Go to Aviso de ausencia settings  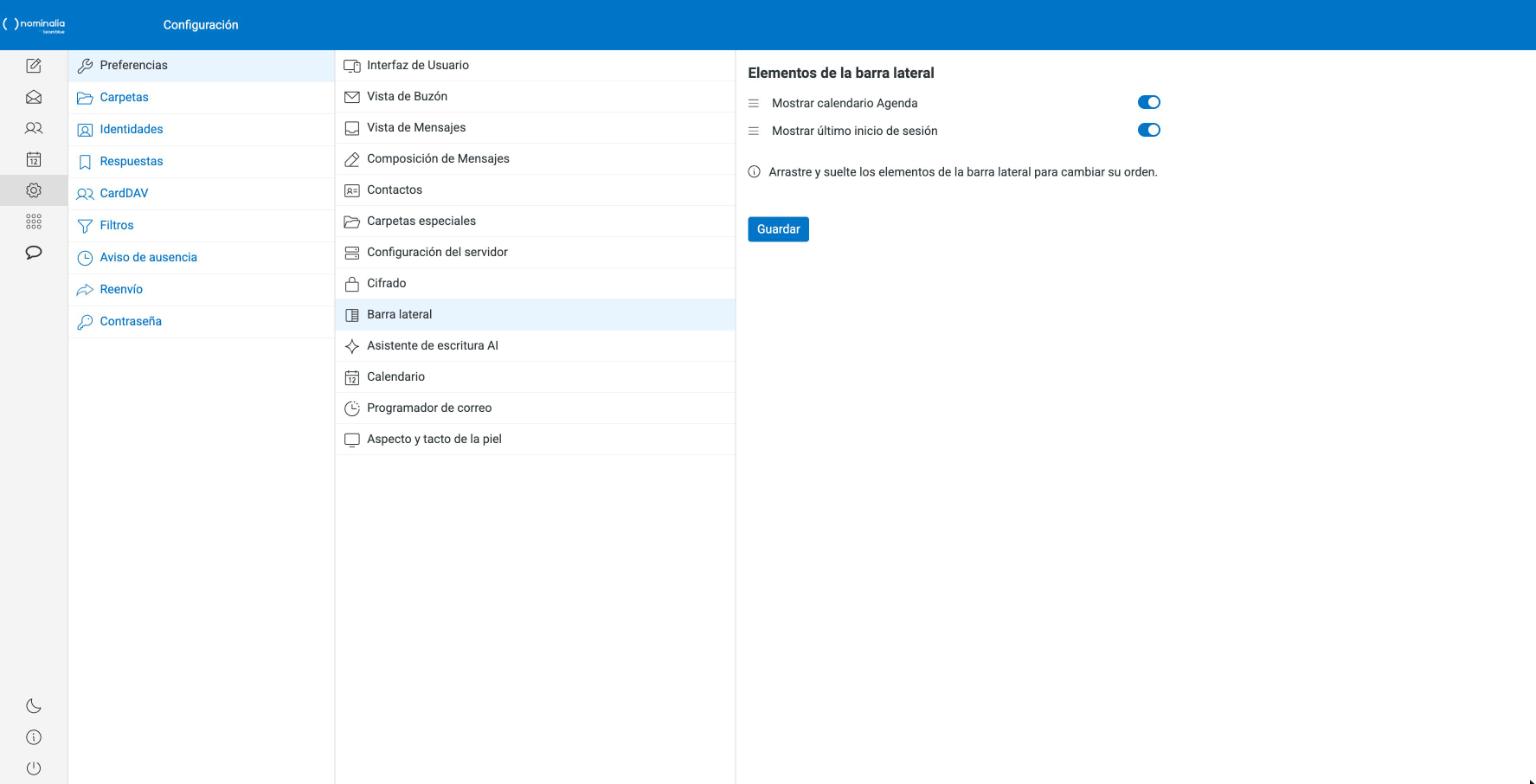point(201,257)
